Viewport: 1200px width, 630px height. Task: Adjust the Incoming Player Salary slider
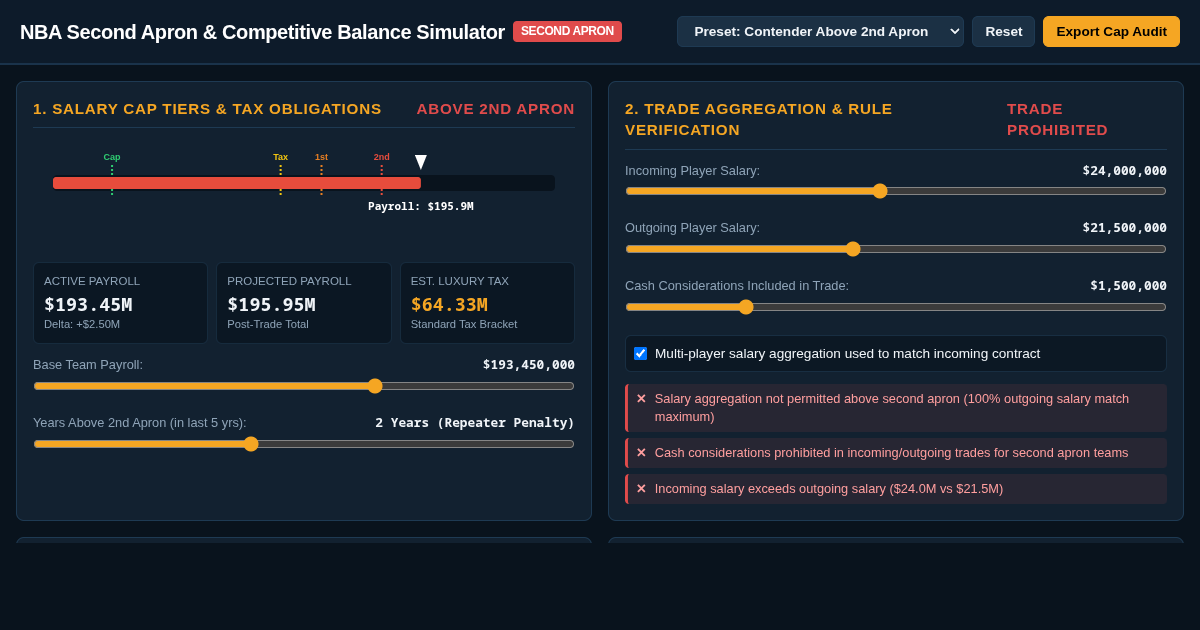click(x=896, y=191)
